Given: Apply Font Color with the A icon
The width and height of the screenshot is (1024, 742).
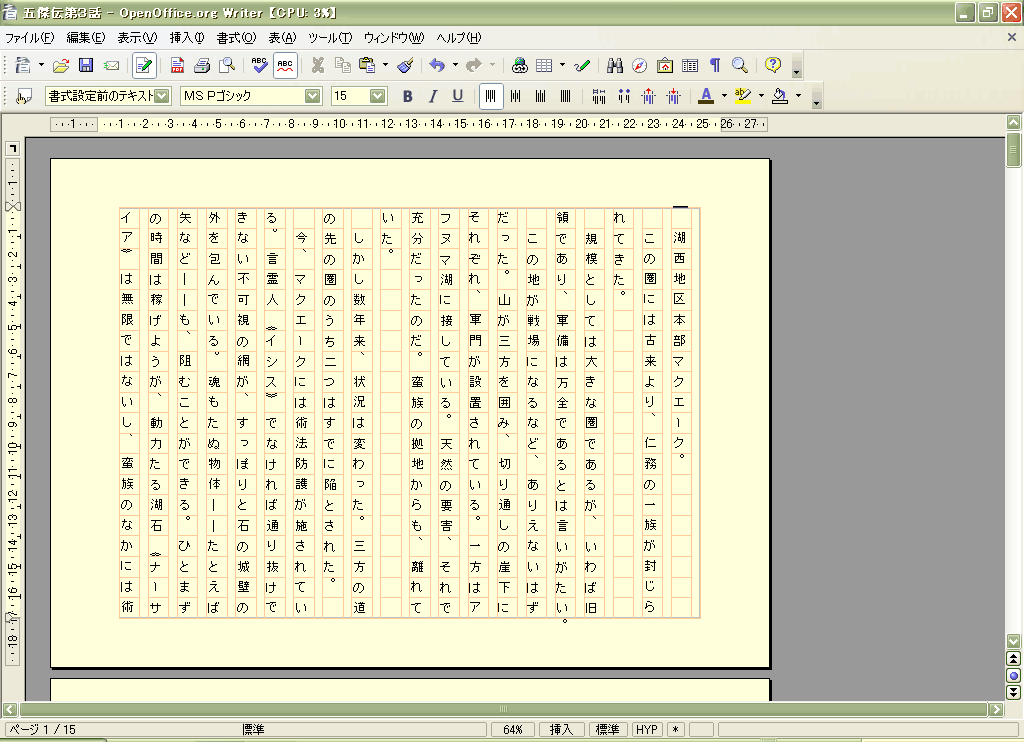Looking at the screenshot, I should [x=706, y=96].
